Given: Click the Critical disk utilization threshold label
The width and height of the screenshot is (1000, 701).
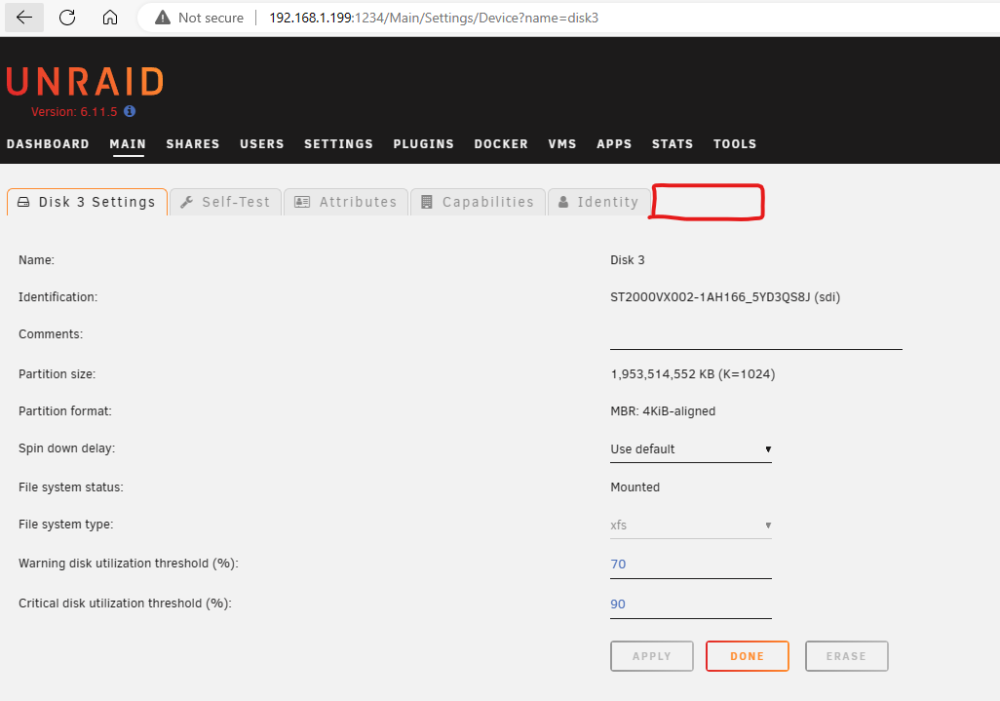Looking at the screenshot, I should (125, 603).
